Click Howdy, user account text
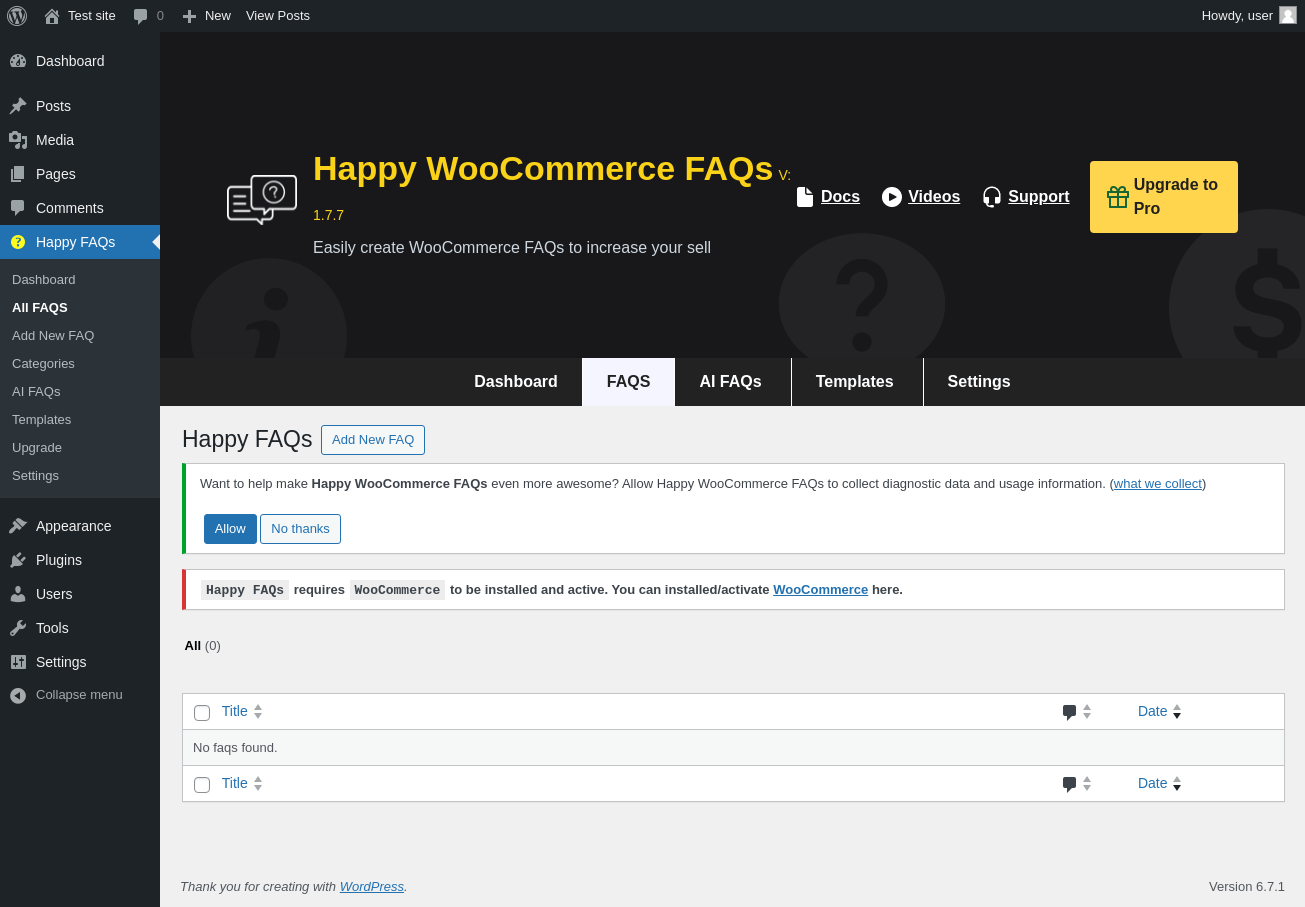Image resolution: width=1305 pixels, height=907 pixels. click(1237, 16)
